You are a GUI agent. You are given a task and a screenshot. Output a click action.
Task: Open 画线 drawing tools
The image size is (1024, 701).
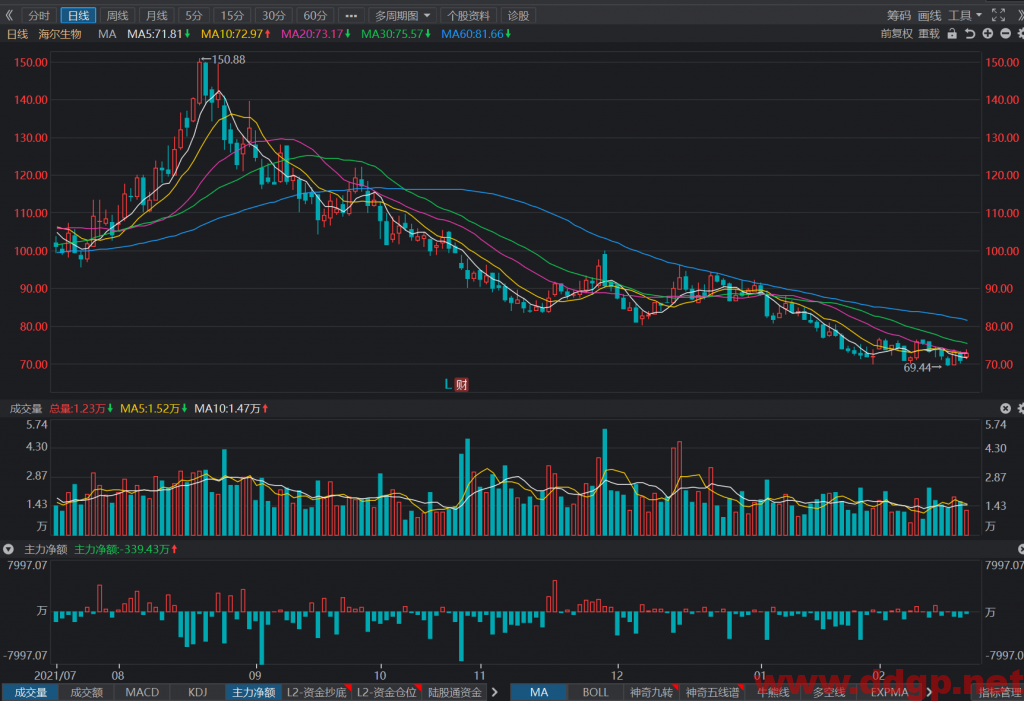(929, 15)
